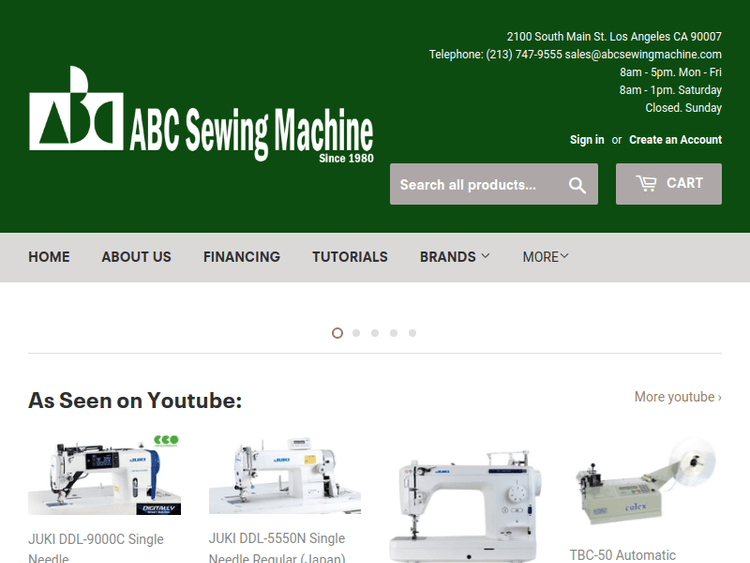Open the TUTORIALS menu item
The image size is (750, 563).
[x=350, y=257]
